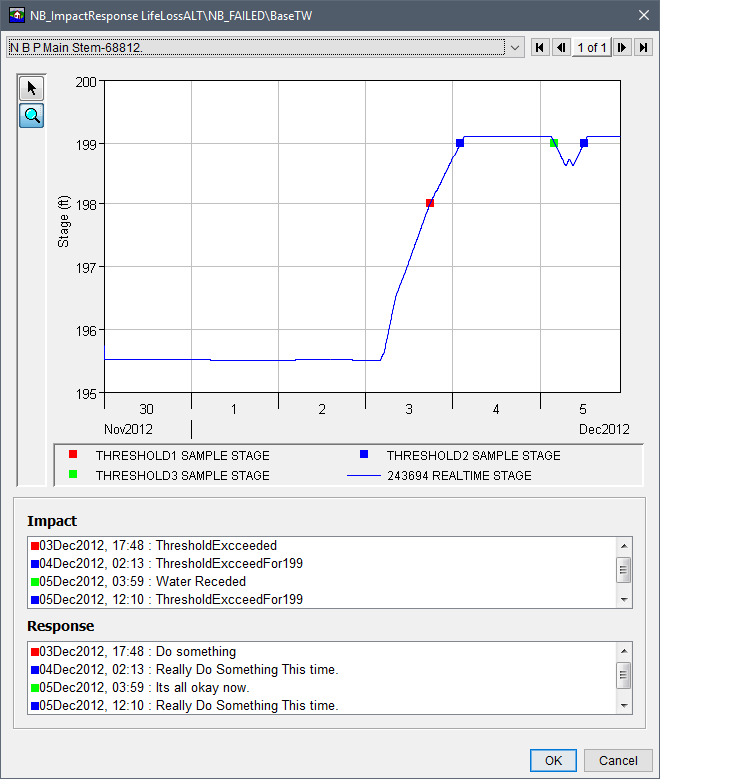Image resolution: width=737 pixels, height=779 pixels.
Task: Click the green Threshold3 marker on chart
Action: coord(554,143)
